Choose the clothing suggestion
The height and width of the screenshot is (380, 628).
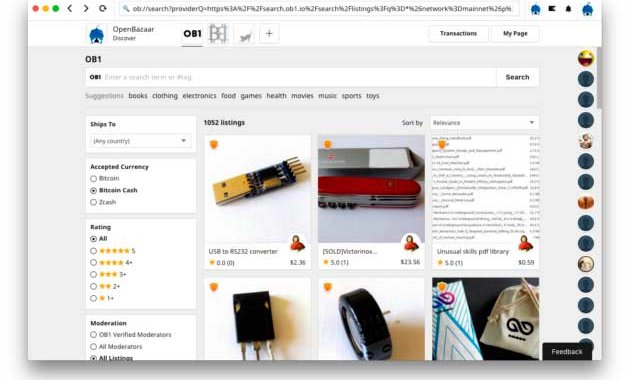(165, 96)
